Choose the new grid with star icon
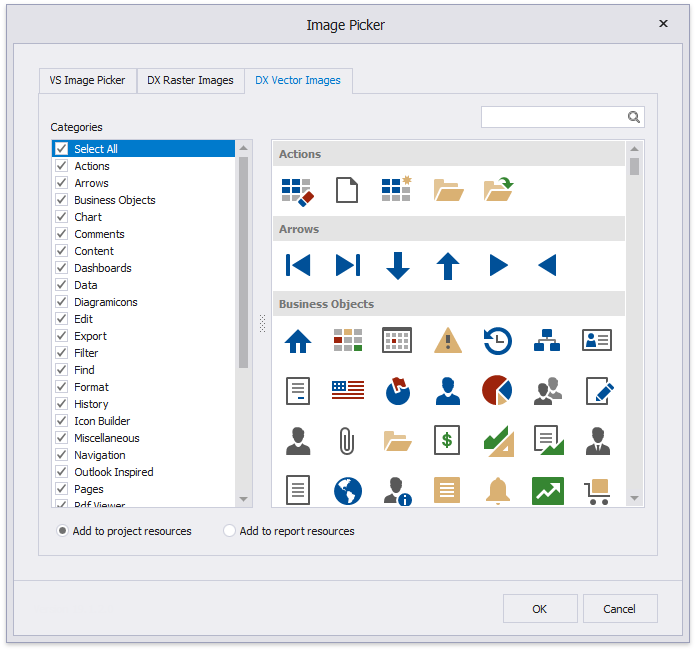This screenshot has height=651, width=696. [396, 189]
